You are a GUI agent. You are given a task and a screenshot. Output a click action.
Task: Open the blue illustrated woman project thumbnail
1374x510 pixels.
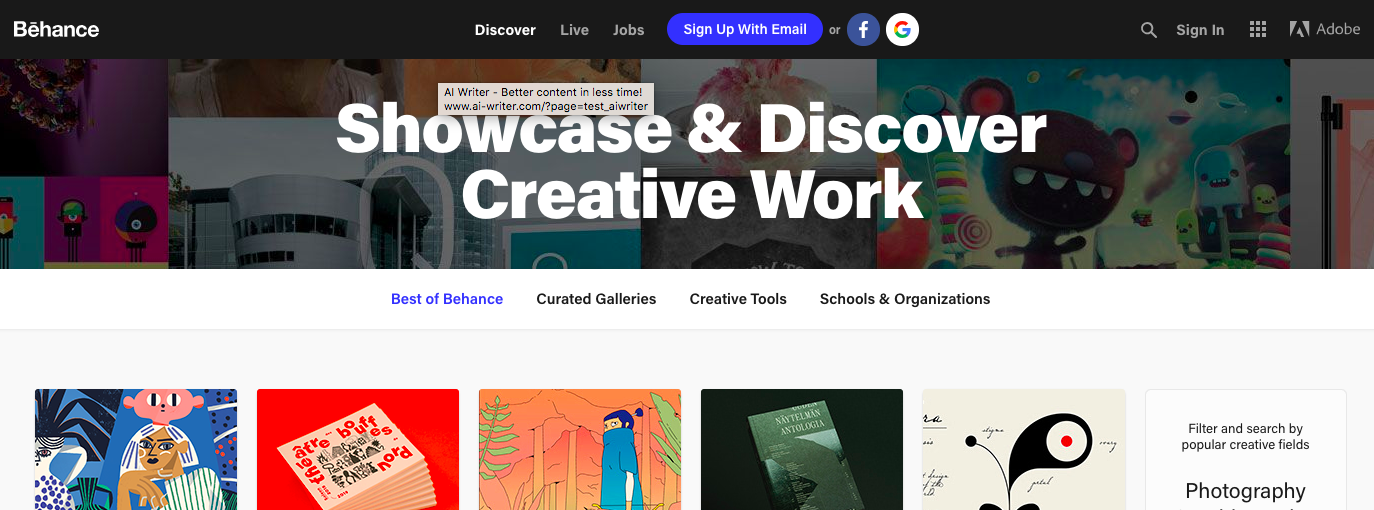click(136, 449)
